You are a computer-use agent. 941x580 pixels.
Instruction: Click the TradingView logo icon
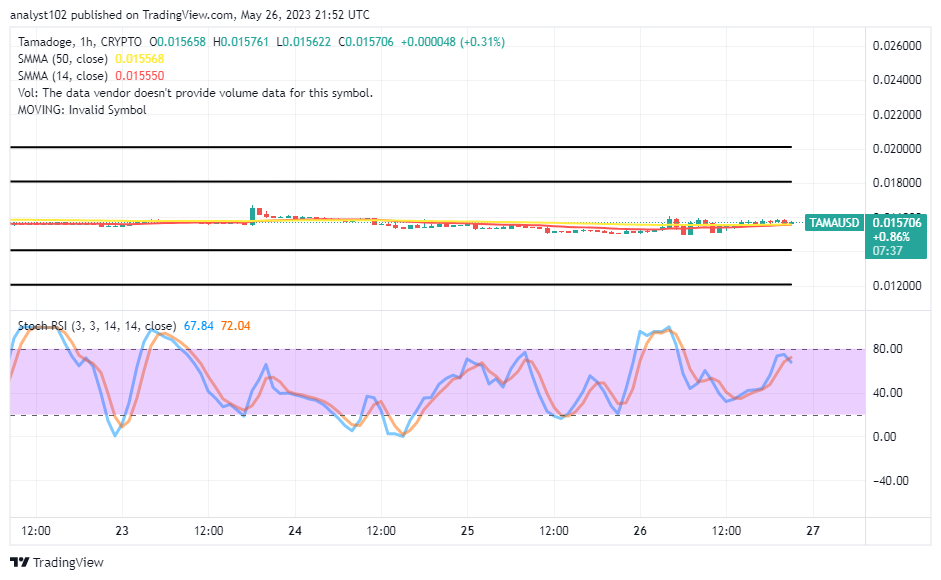[19, 563]
